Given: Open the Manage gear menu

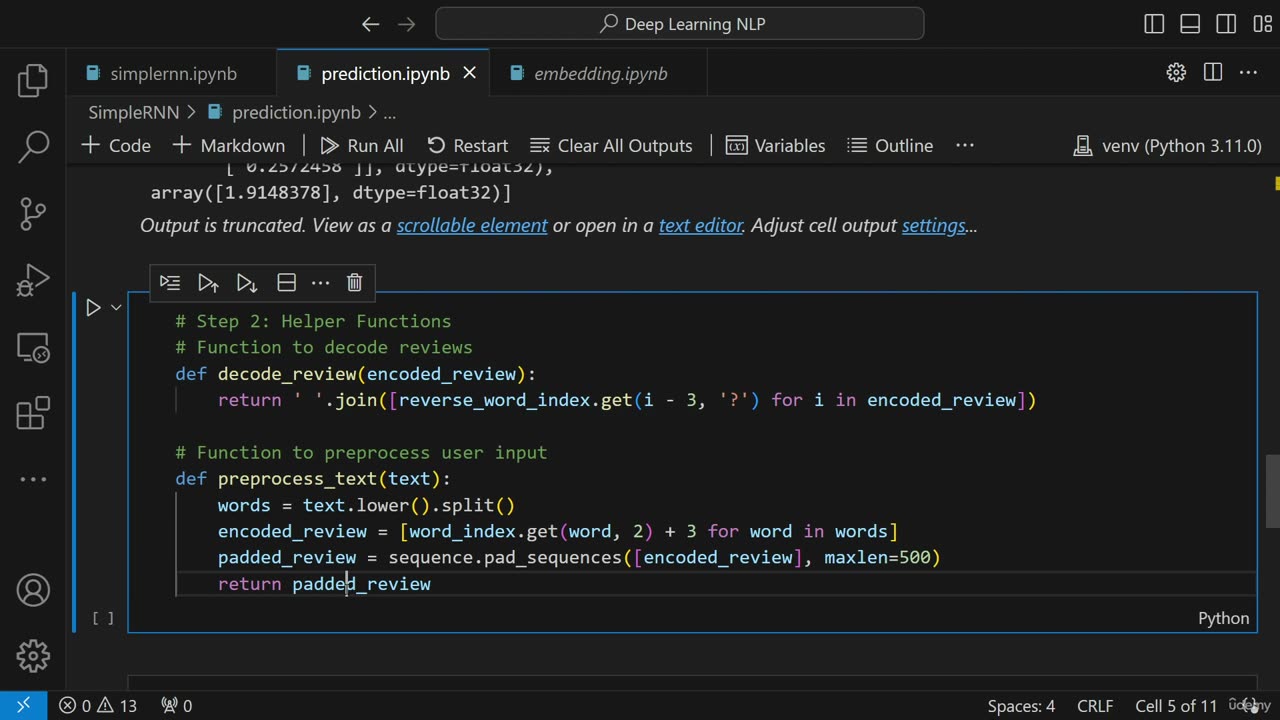Looking at the screenshot, I should (33, 656).
